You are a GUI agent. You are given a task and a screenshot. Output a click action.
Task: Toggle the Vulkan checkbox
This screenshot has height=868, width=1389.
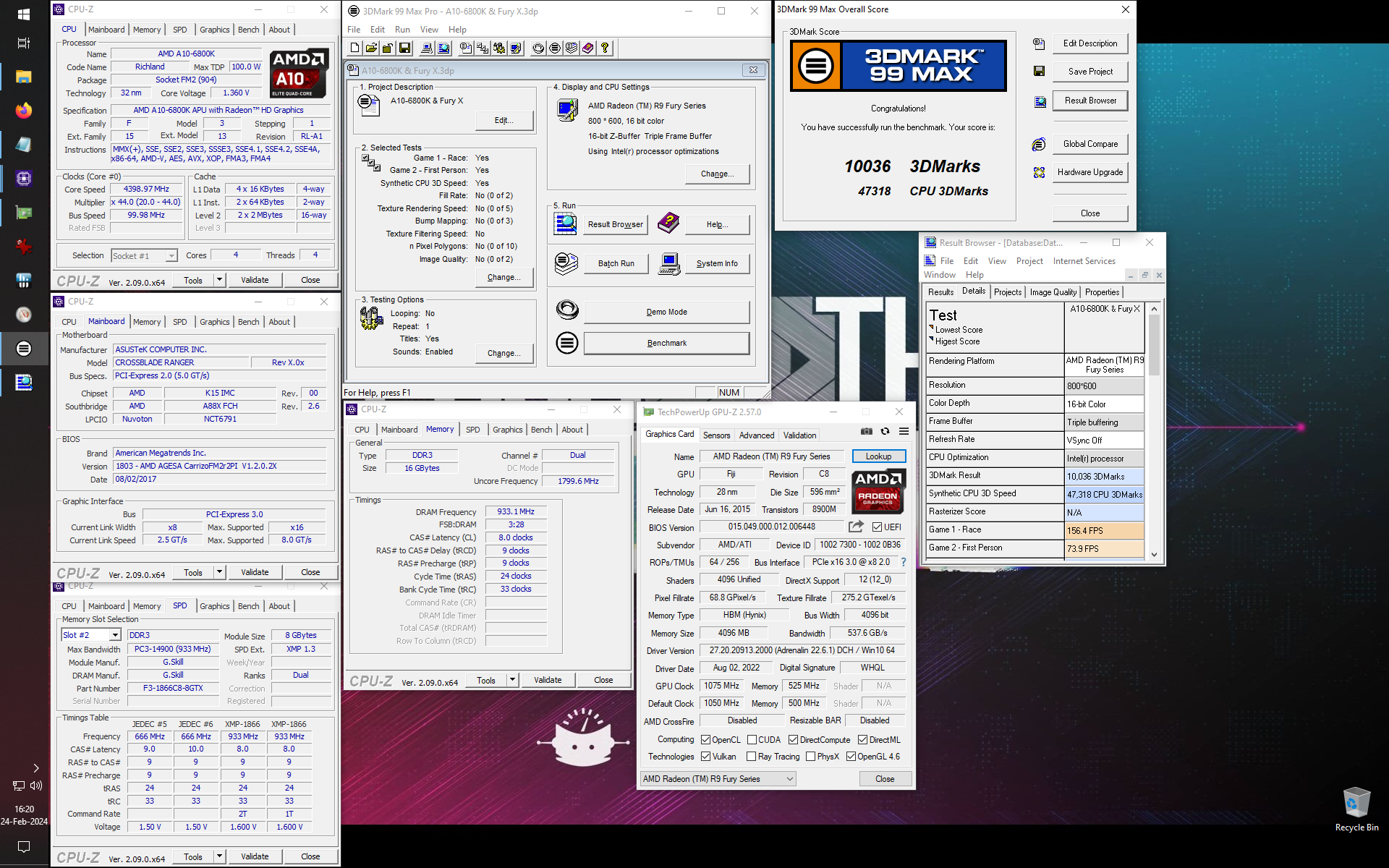(x=705, y=757)
